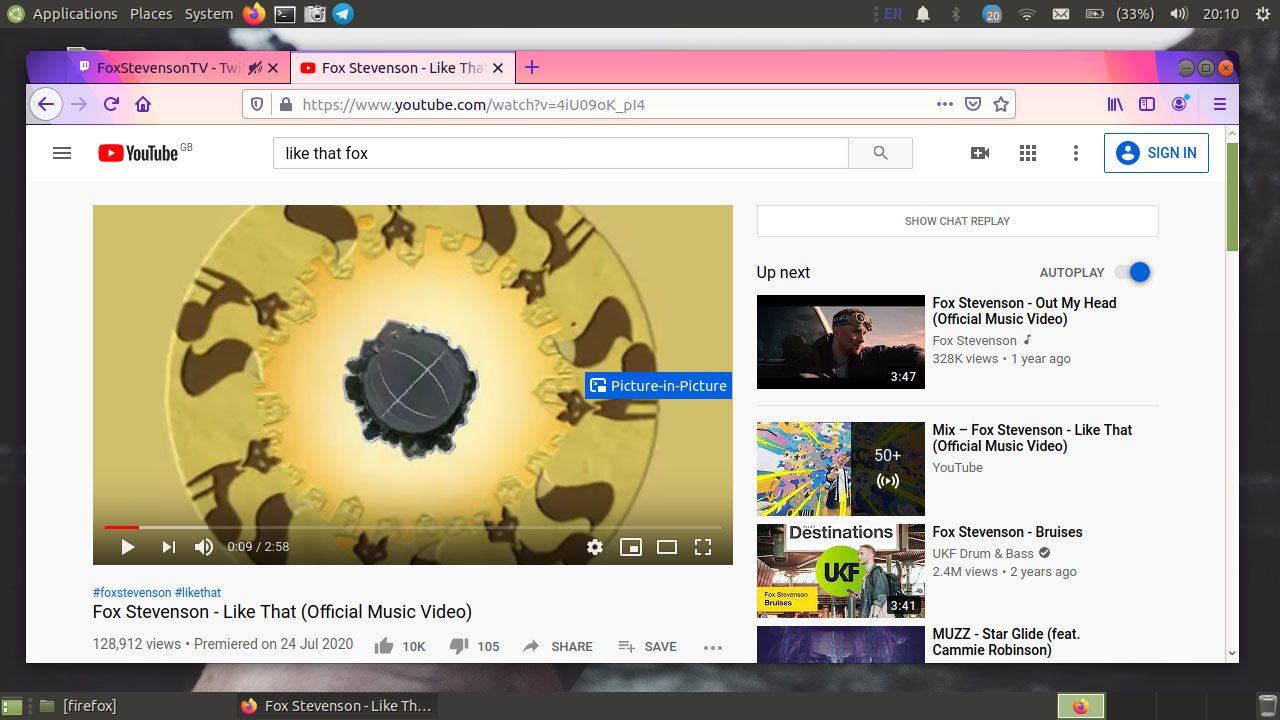Open the Wi-Fi network indicator
The image size is (1280, 720).
(1026, 14)
